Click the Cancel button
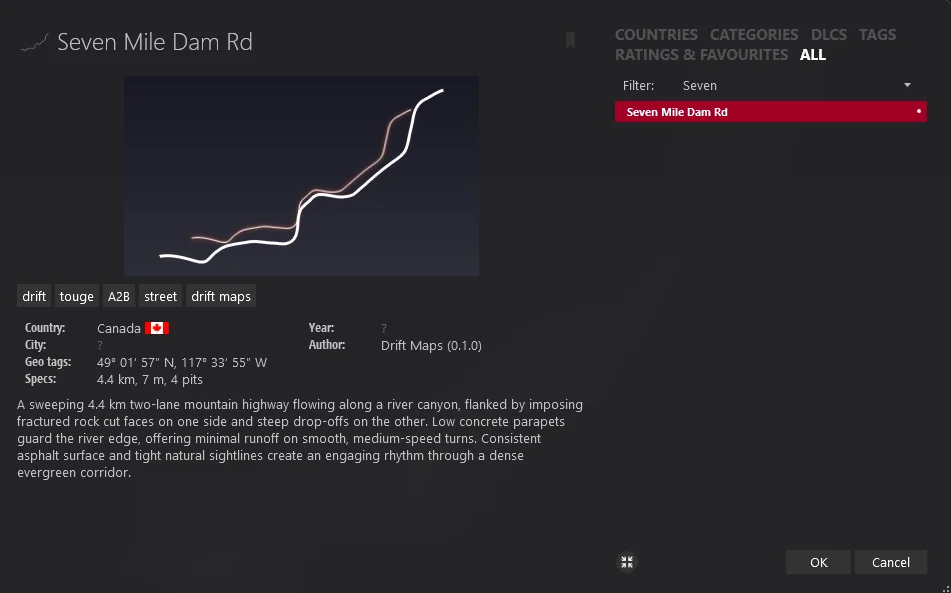951x593 pixels. click(x=890, y=562)
